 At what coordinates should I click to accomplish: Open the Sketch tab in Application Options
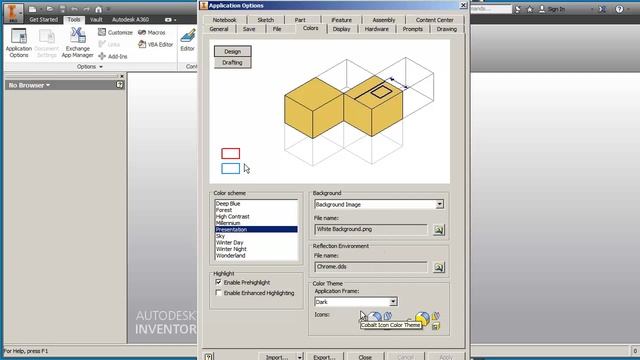pyautogui.click(x=266, y=20)
